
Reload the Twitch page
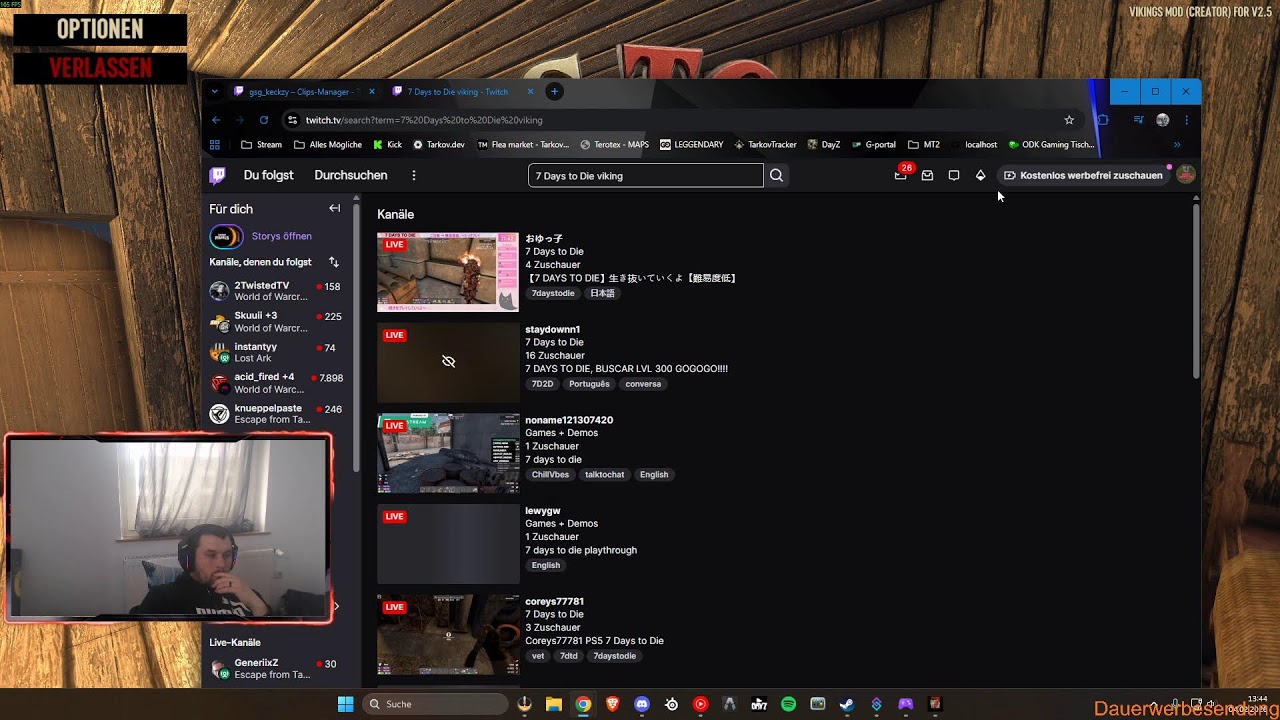pos(264,120)
